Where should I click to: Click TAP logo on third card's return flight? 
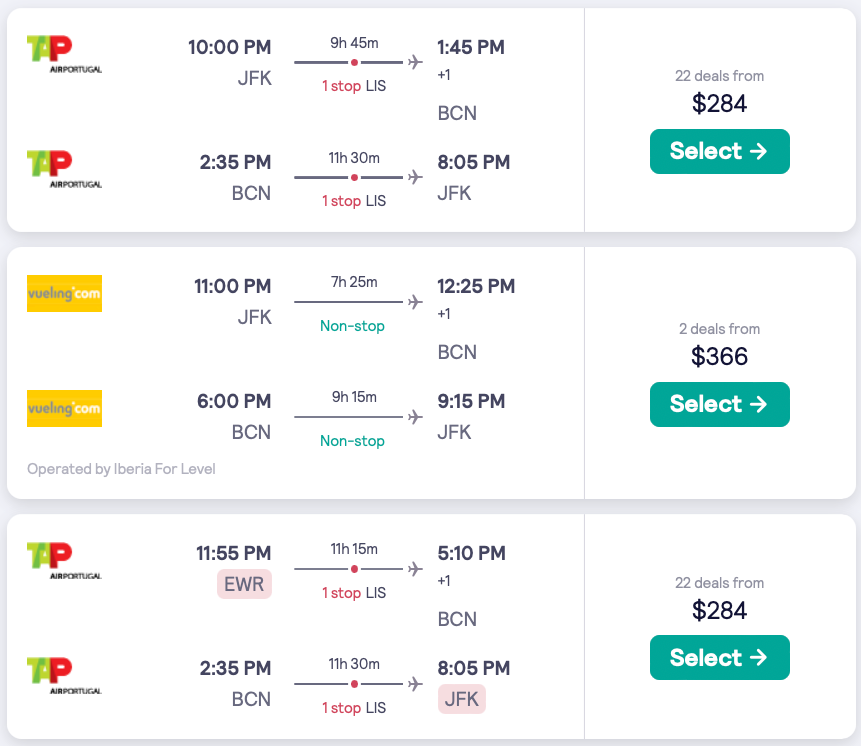point(64,675)
